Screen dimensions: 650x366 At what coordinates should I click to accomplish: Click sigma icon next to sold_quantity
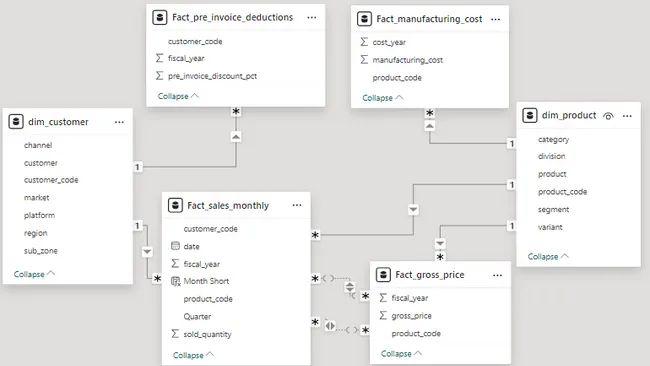pyautogui.click(x=175, y=334)
